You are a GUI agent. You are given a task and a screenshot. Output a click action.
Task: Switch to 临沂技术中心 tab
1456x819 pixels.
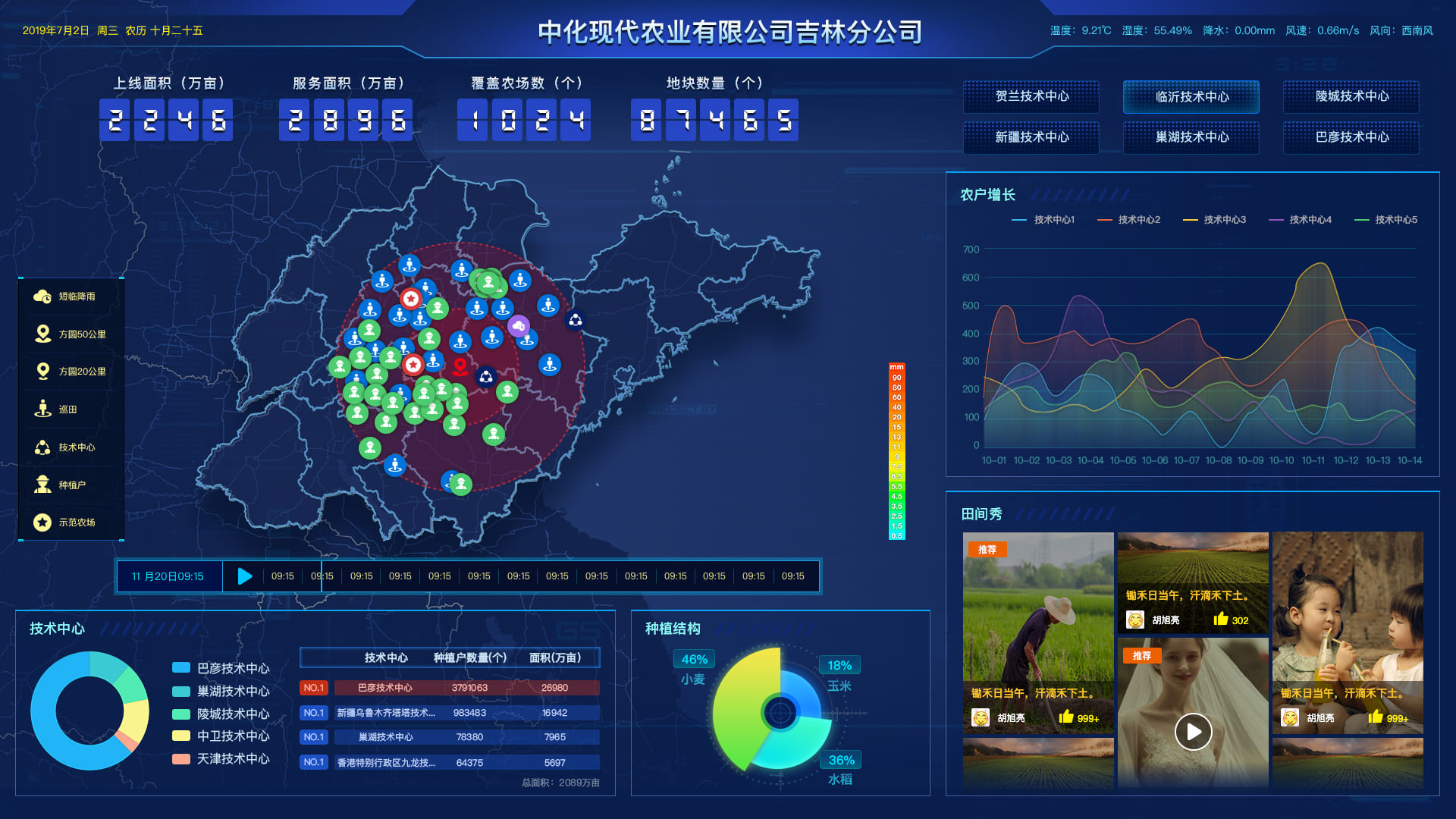click(x=1191, y=97)
